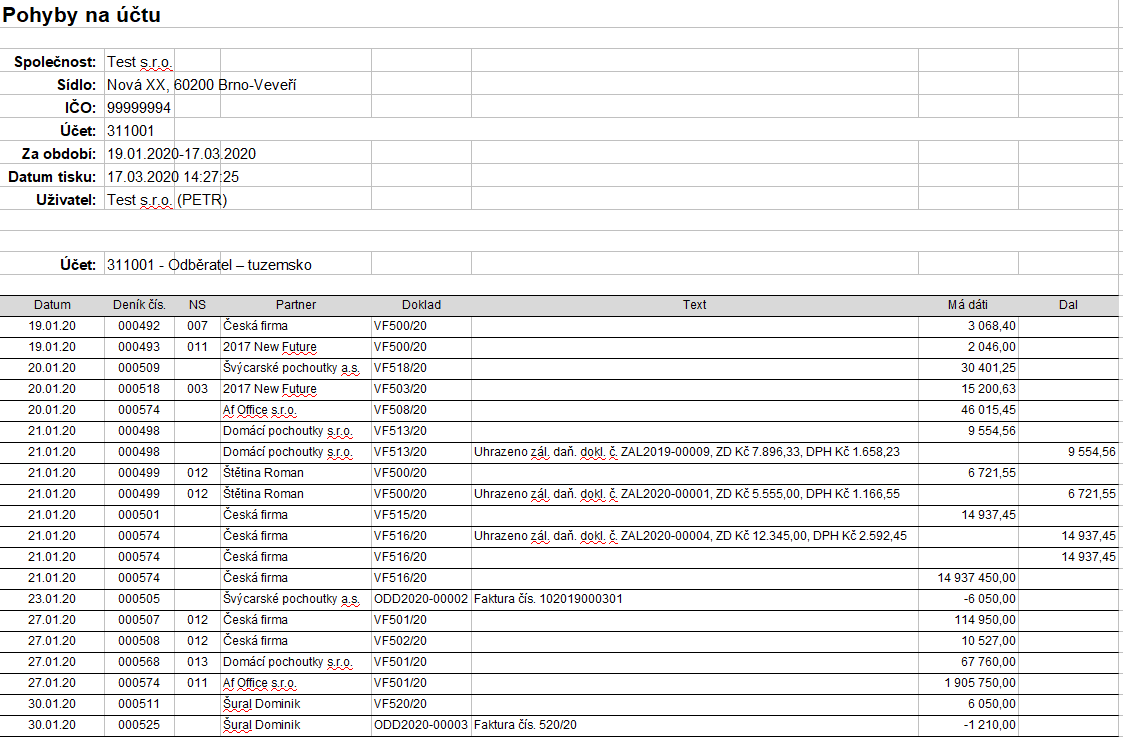The height and width of the screenshot is (737, 1123).
Task: Click the NS column header
Action: (197, 305)
